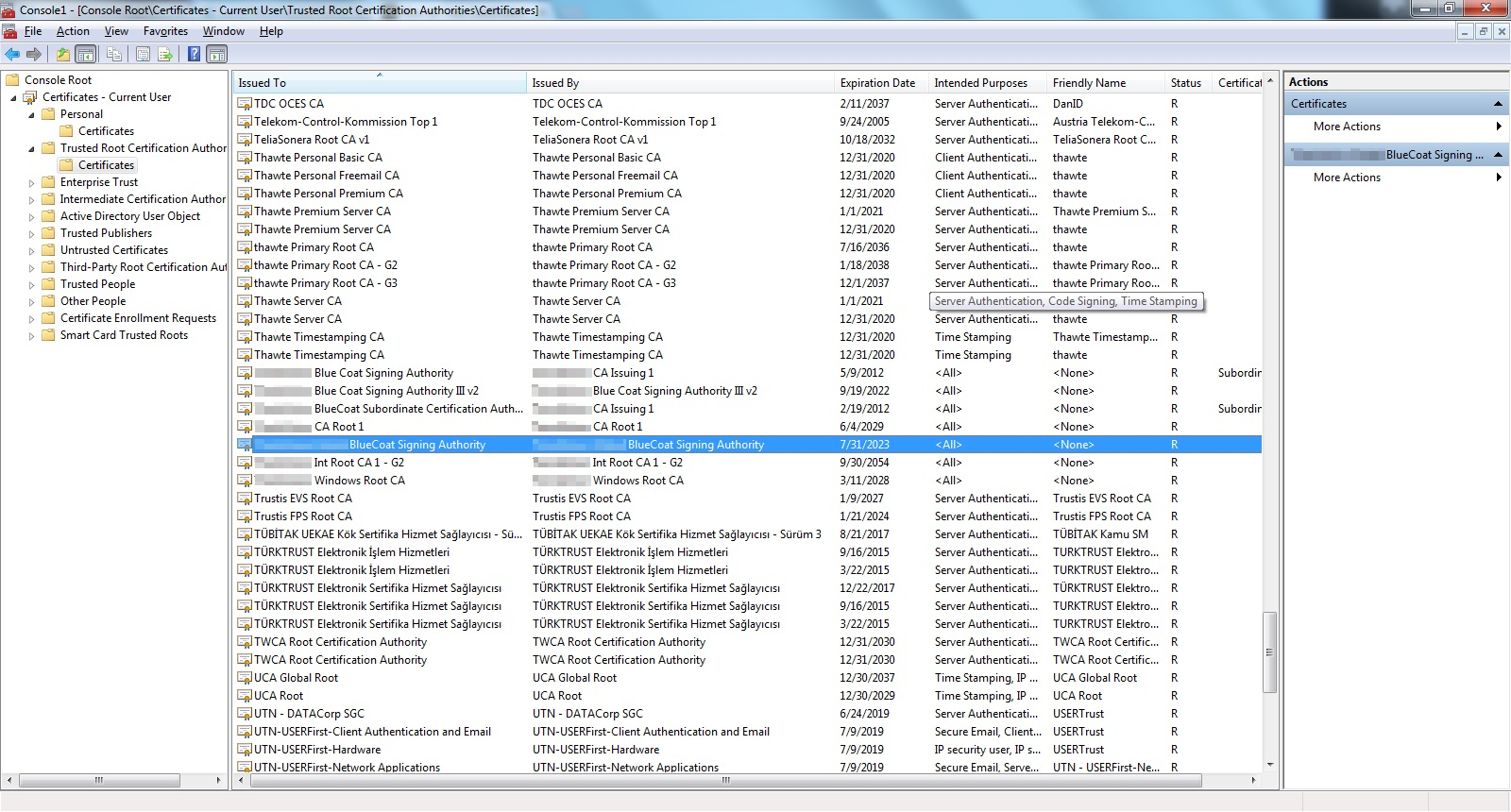Click the Back arrow in toolbar
The height and width of the screenshot is (812, 1511).
point(12,55)
